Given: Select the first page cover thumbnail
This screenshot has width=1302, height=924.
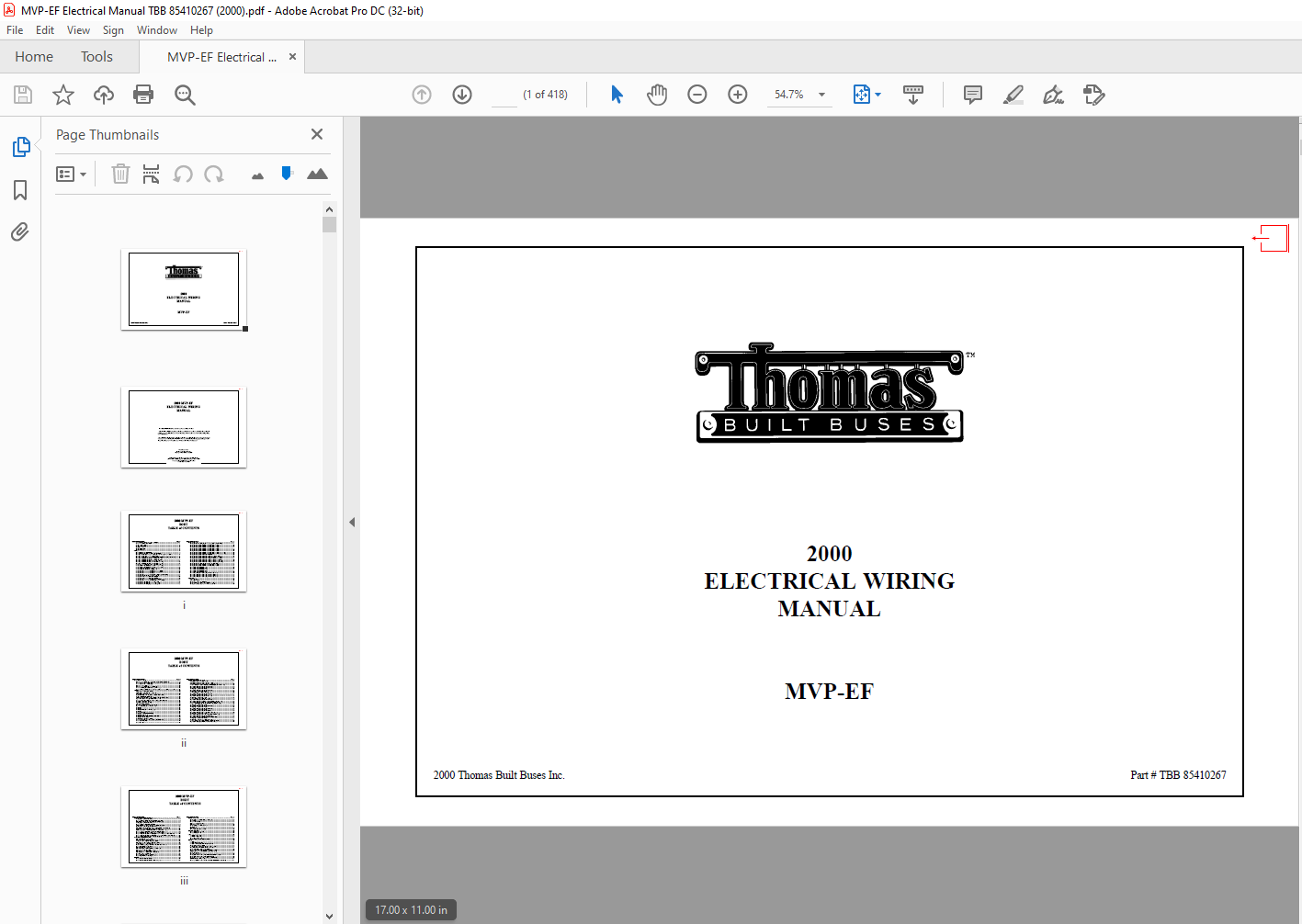Looking at the screenshot, I should click(184, 289).
